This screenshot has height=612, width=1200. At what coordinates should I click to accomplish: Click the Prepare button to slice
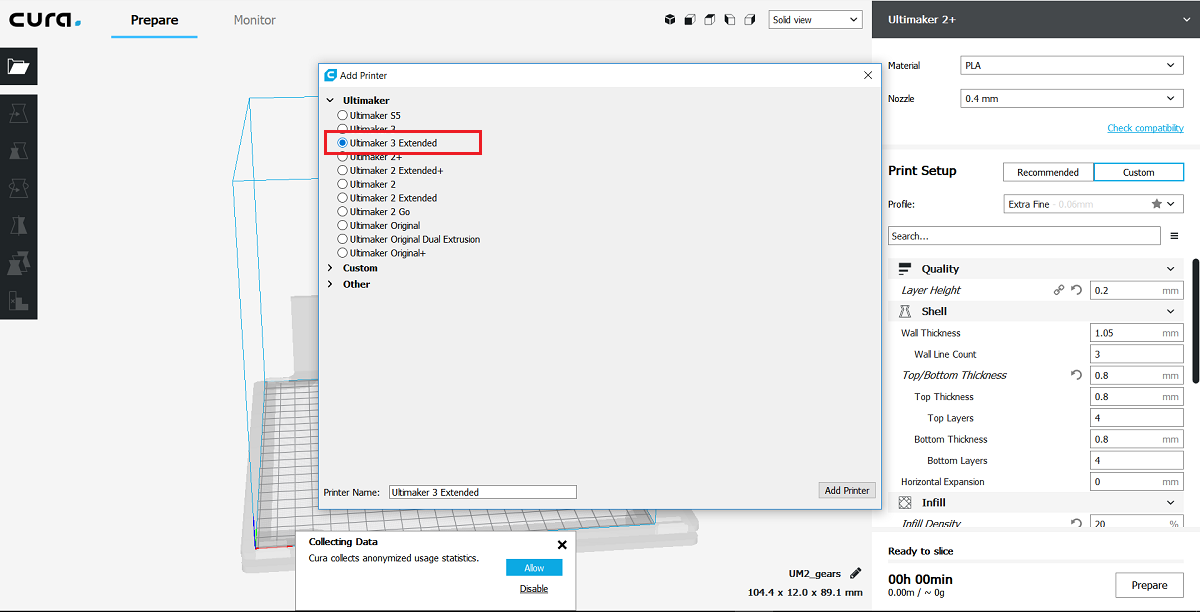(1149, 585)
